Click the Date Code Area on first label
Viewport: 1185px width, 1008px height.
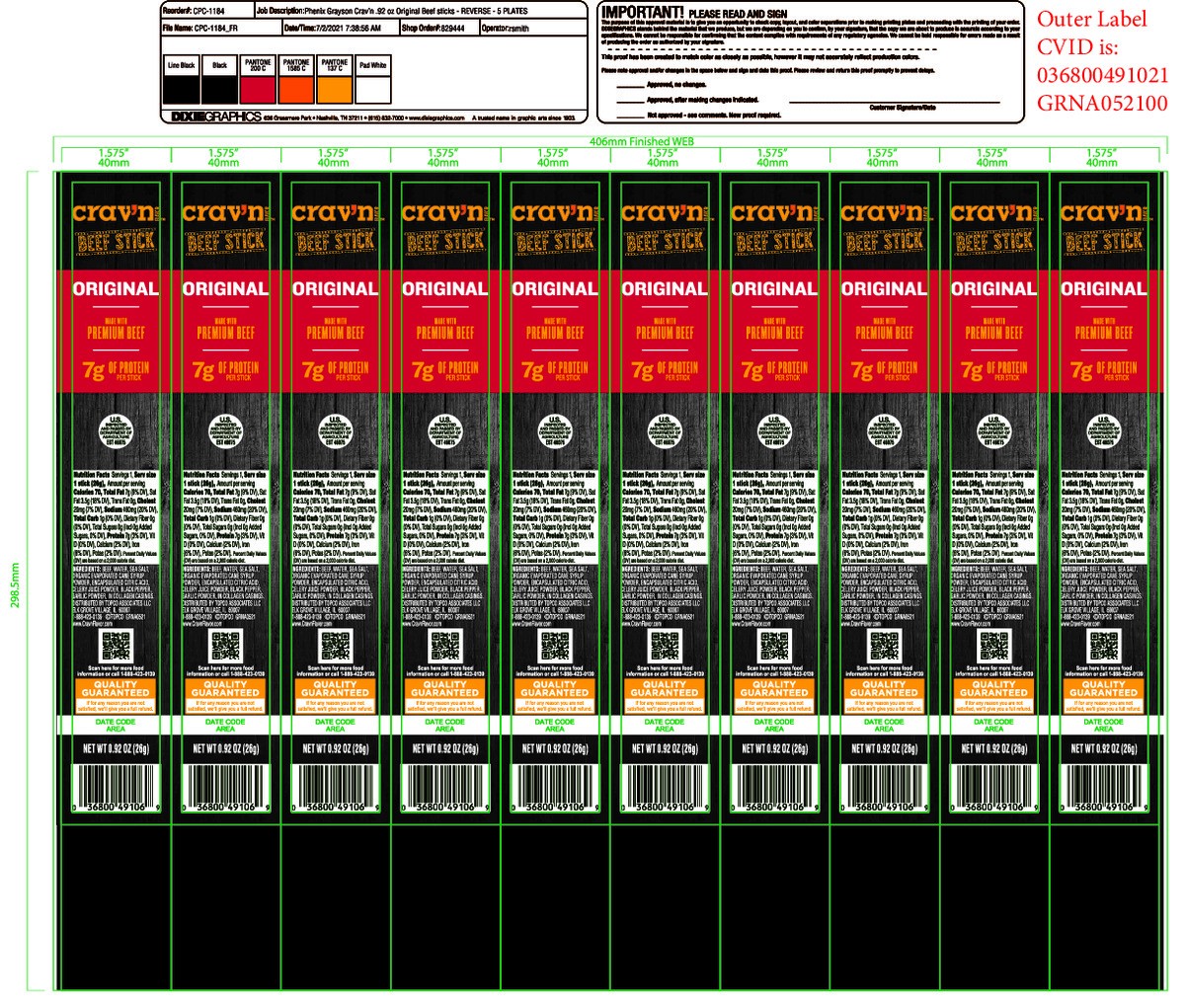coord(117,725)
